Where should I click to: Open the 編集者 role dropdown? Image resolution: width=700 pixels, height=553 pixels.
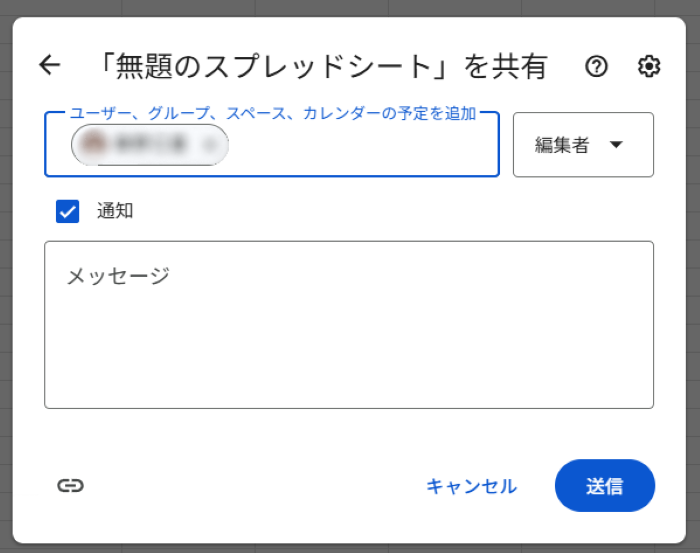click(582, 145)
